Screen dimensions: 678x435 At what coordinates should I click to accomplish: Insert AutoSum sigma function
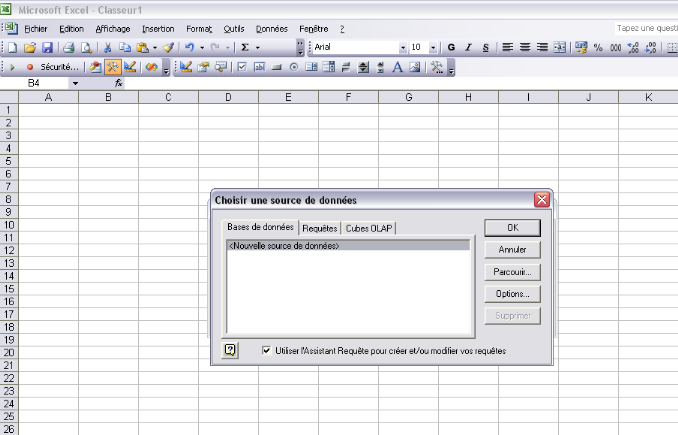245,48
